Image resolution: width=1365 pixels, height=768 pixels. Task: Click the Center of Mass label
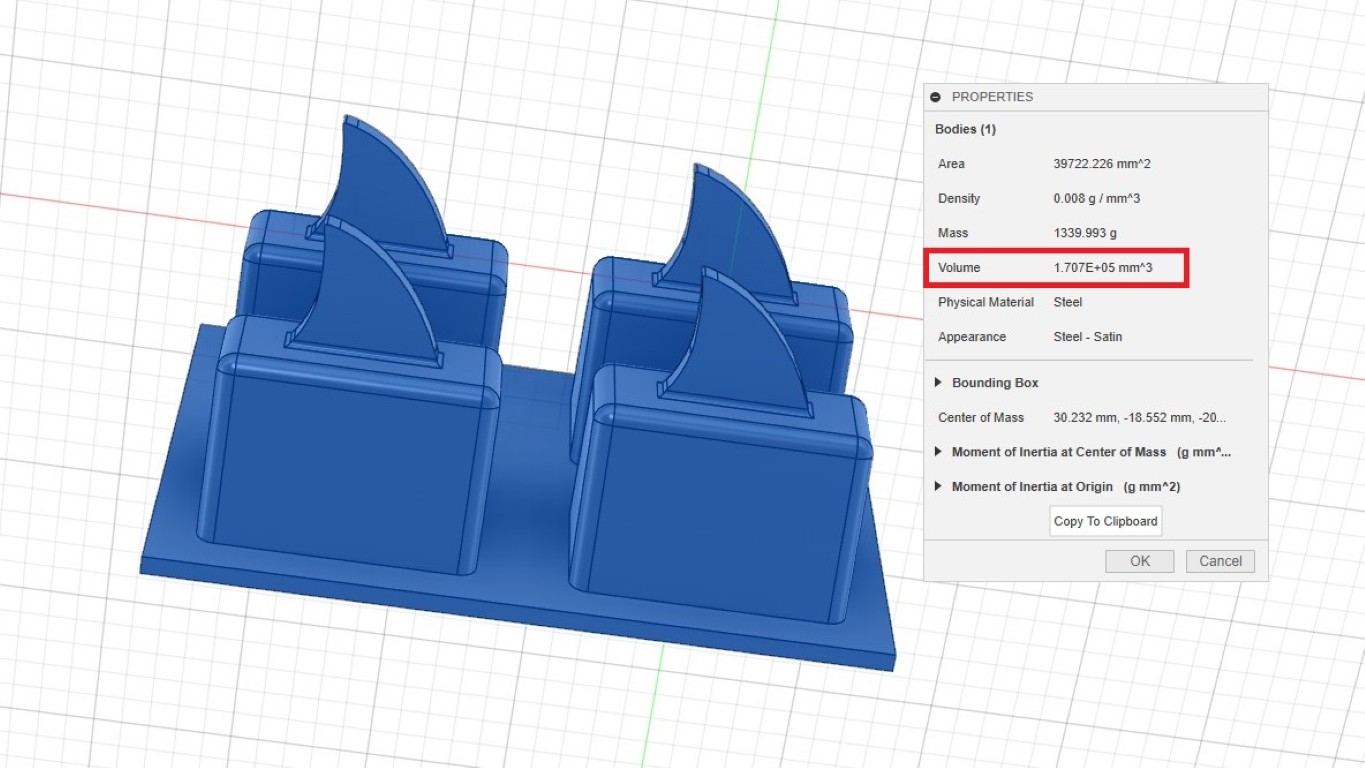coord(981,418)
